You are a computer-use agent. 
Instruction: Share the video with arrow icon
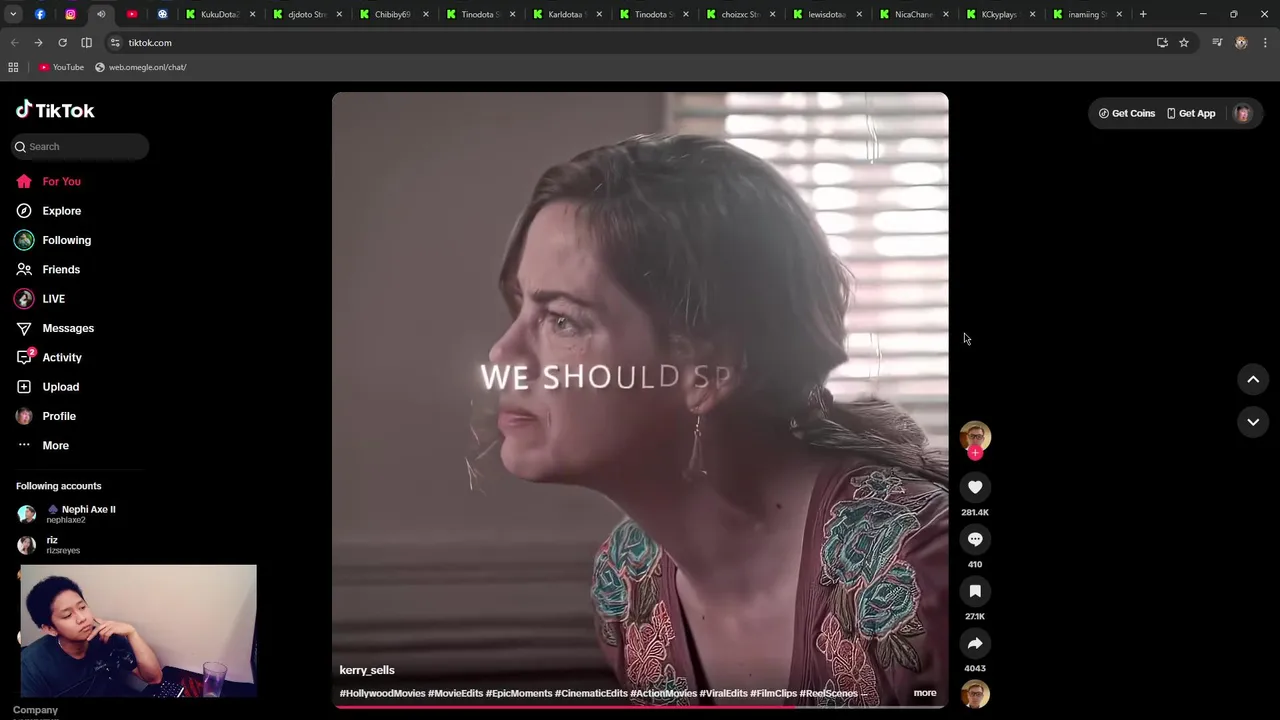pyautogui.click(x=975, y=643)
